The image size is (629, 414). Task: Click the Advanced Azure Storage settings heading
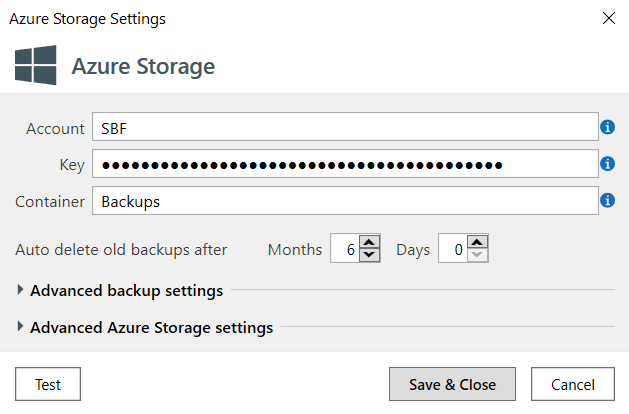(152, 327)
